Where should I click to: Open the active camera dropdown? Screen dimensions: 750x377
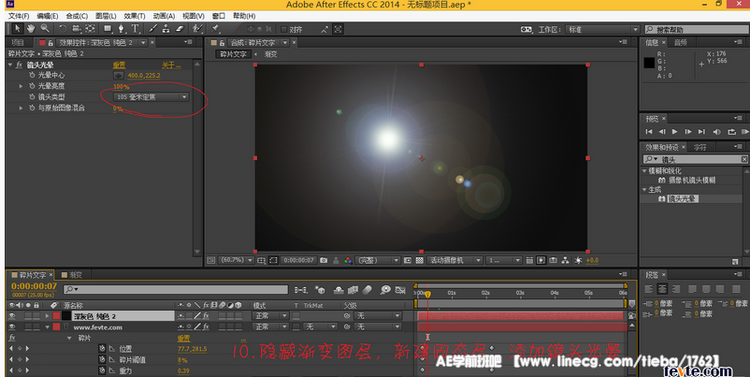click(454, 260)
